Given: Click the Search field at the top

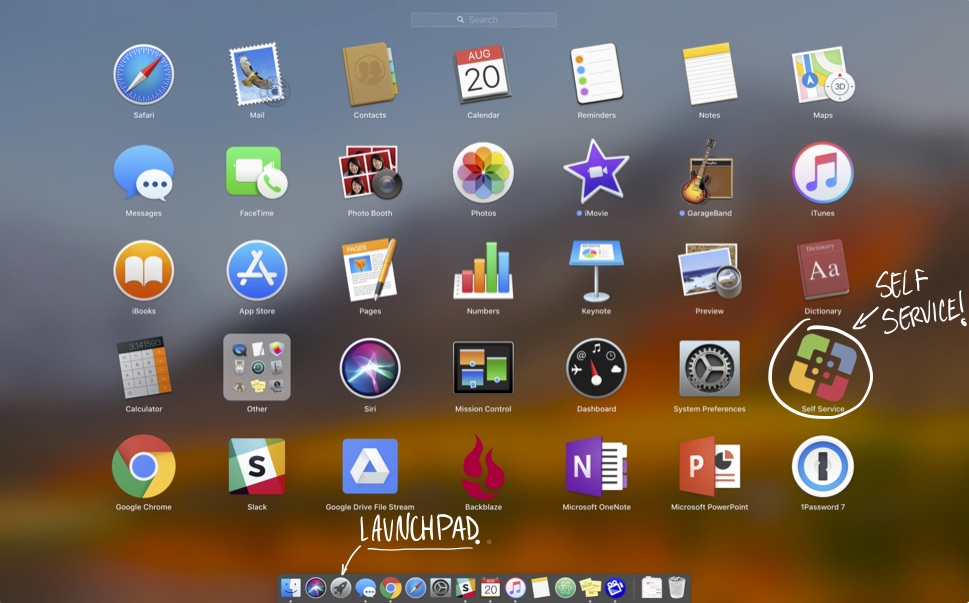Looking at the screenshot, I should [x=483, y=19].
